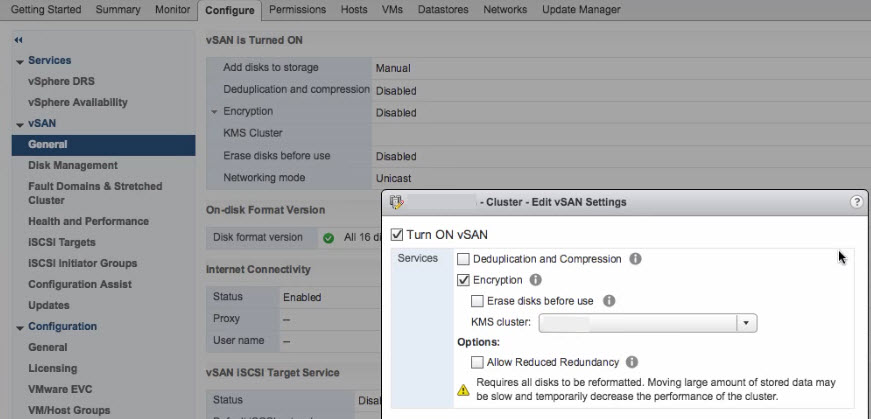The height and width of the screenshot is (419, 871).
Task: Open Disk Management in the sidebar
Action: pyautogui.click(x=73, y=166)
